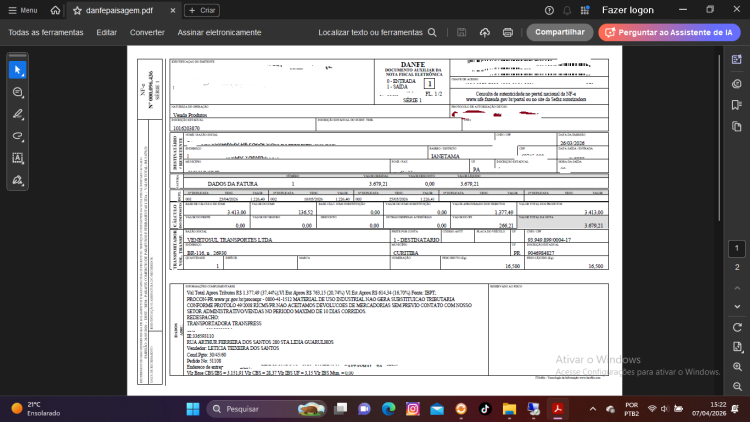Jump to page 1 indicator
Screen dimensions: 750x422
pyautogui.click(x=737, y=248)
